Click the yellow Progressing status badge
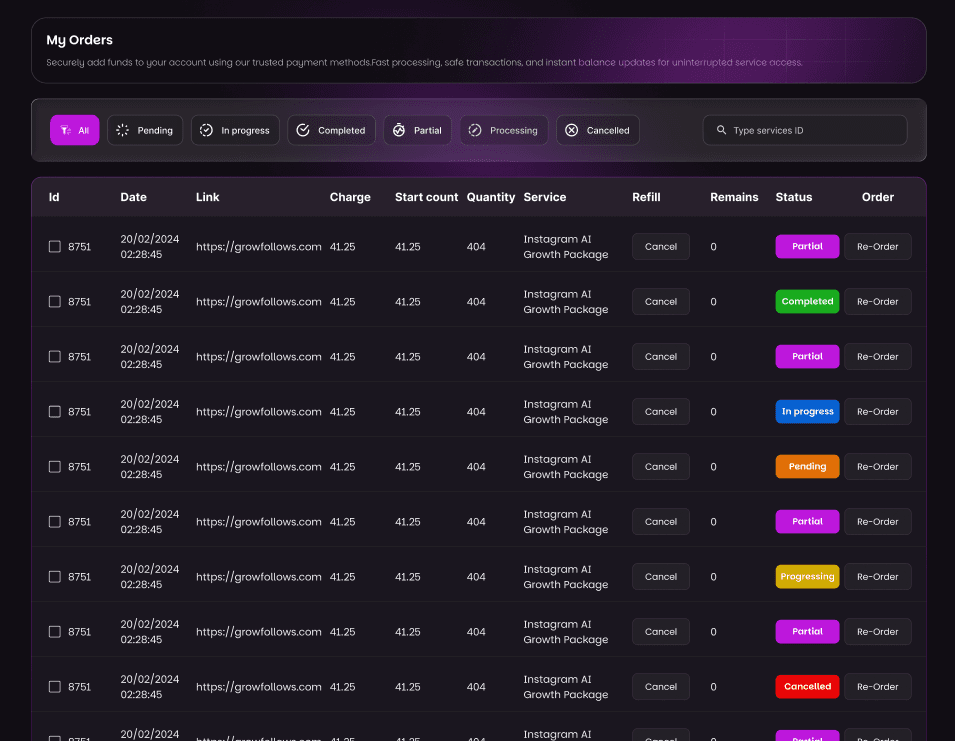 click(807, 577)
